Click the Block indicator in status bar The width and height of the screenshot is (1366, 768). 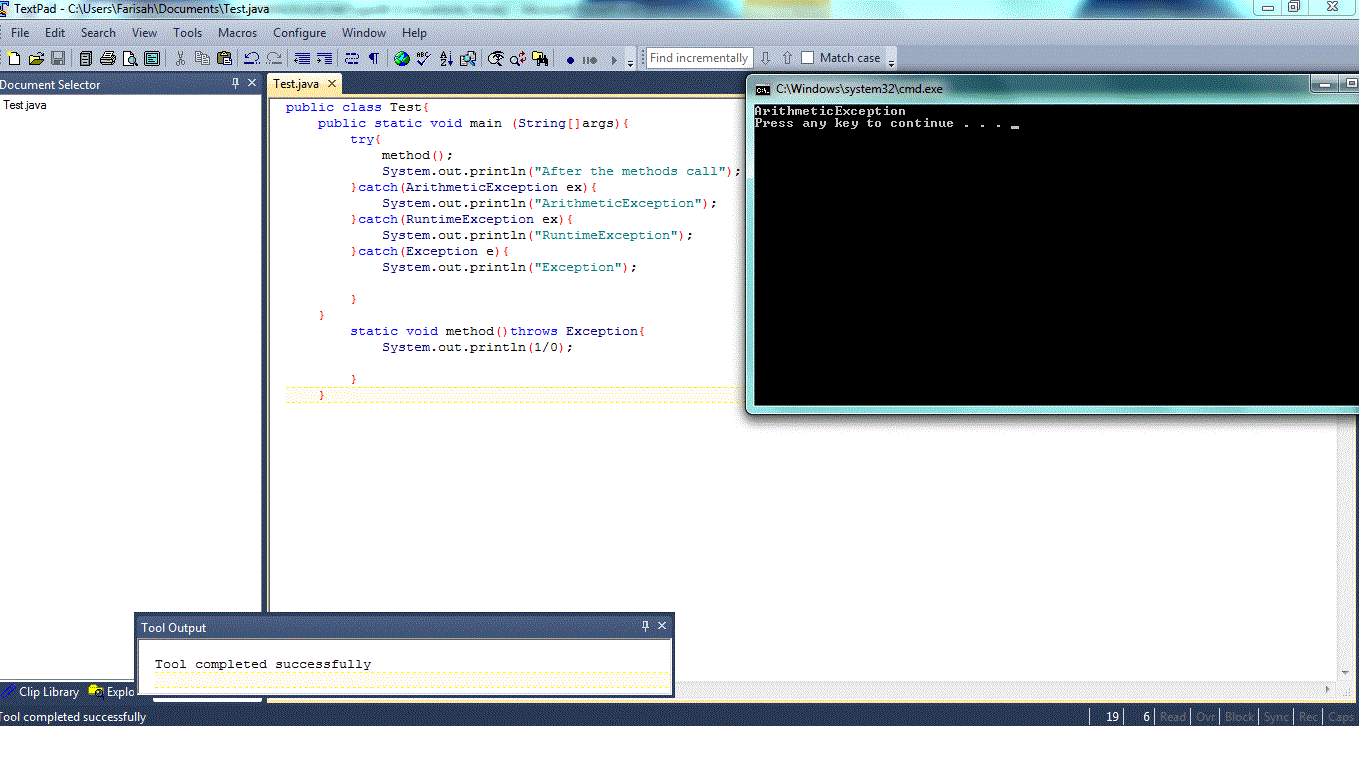[x=1239, y=717]
